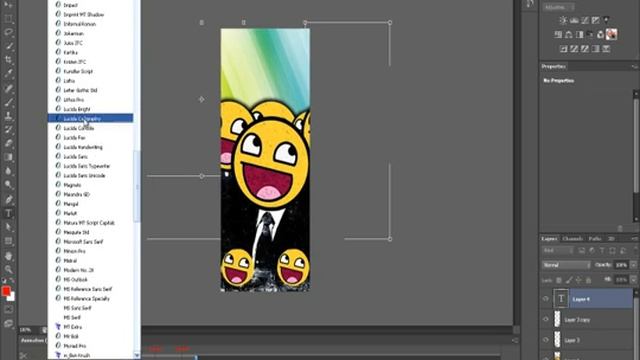
Task: Add a Vibrance adjustment
Action: [x=606, y=20]
